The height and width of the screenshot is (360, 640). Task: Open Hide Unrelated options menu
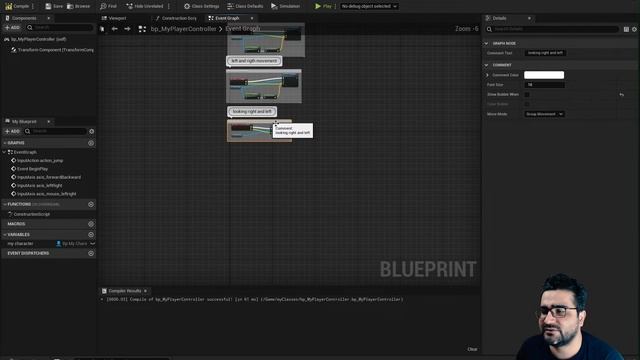[169, 6]
